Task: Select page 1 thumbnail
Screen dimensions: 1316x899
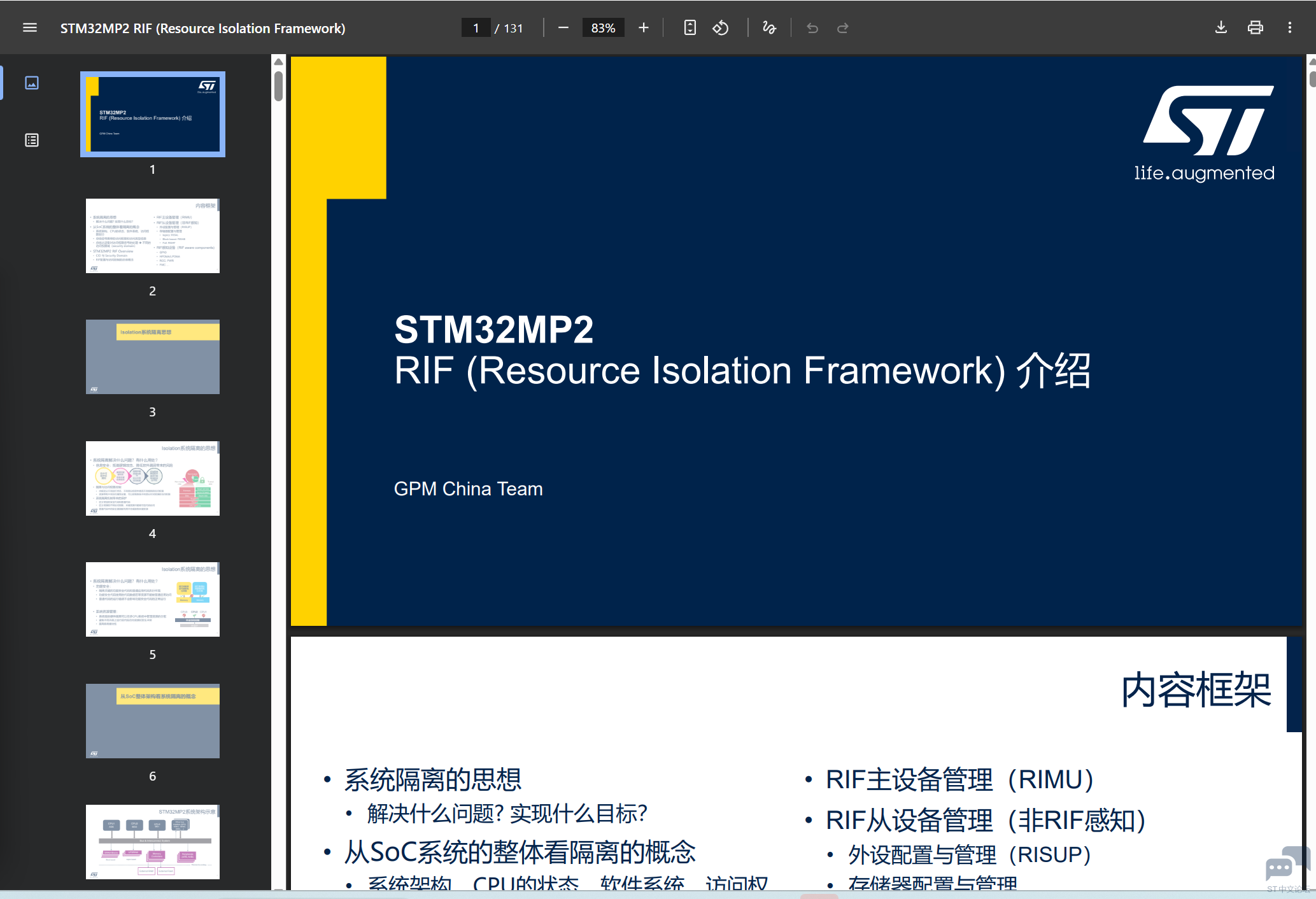Action: [x=153, y=114]
